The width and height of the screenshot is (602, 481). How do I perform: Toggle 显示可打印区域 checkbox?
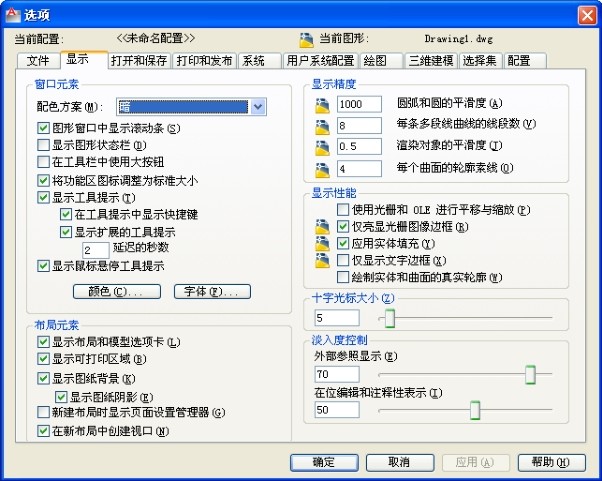[43, 359]
